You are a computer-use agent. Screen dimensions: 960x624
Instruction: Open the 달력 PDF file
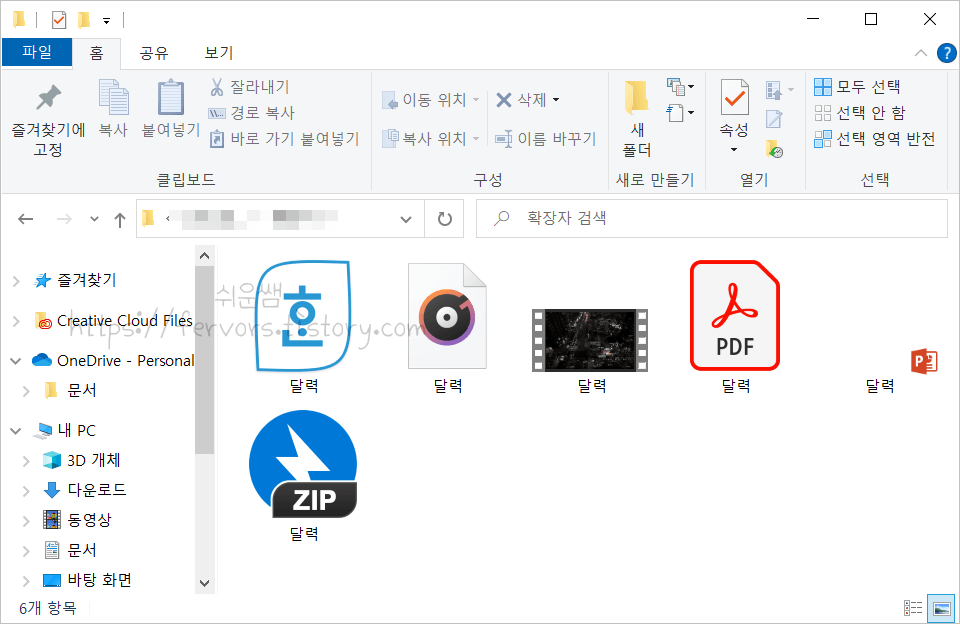[x=735, y=327]
